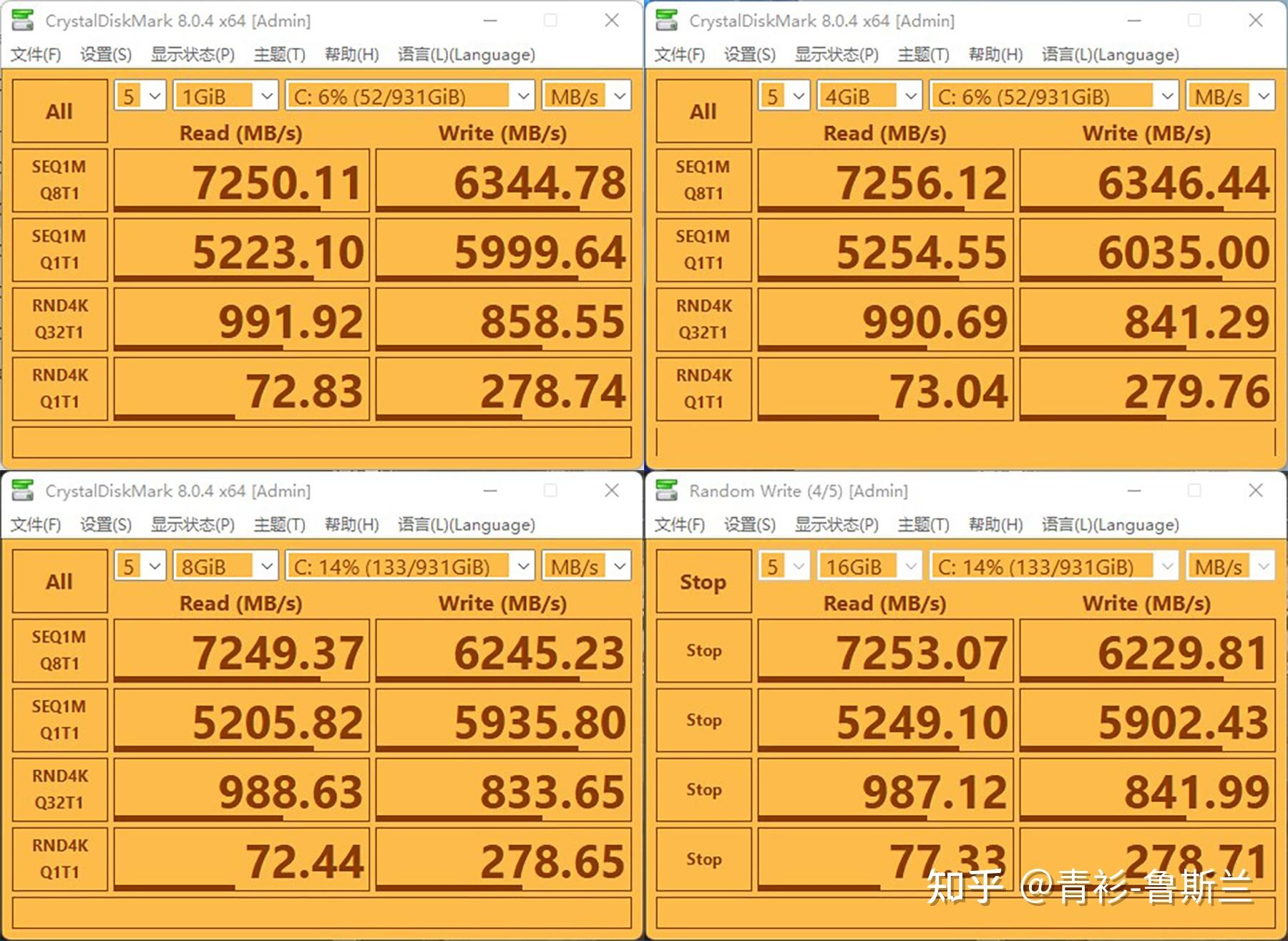Click the CrystalDiskMark app icon in 1GiB window
The height and width of the screenshot is (941, 1288).
pos(23,20)
